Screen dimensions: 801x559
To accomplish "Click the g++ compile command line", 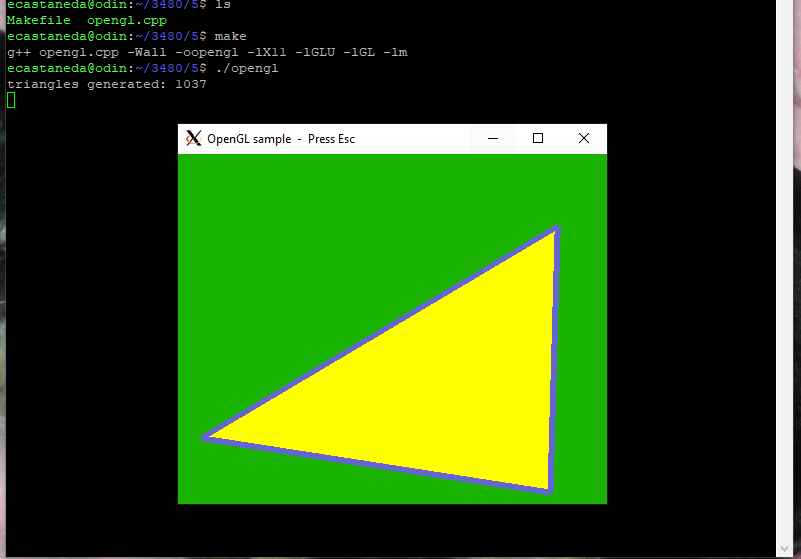I will 207,52.
